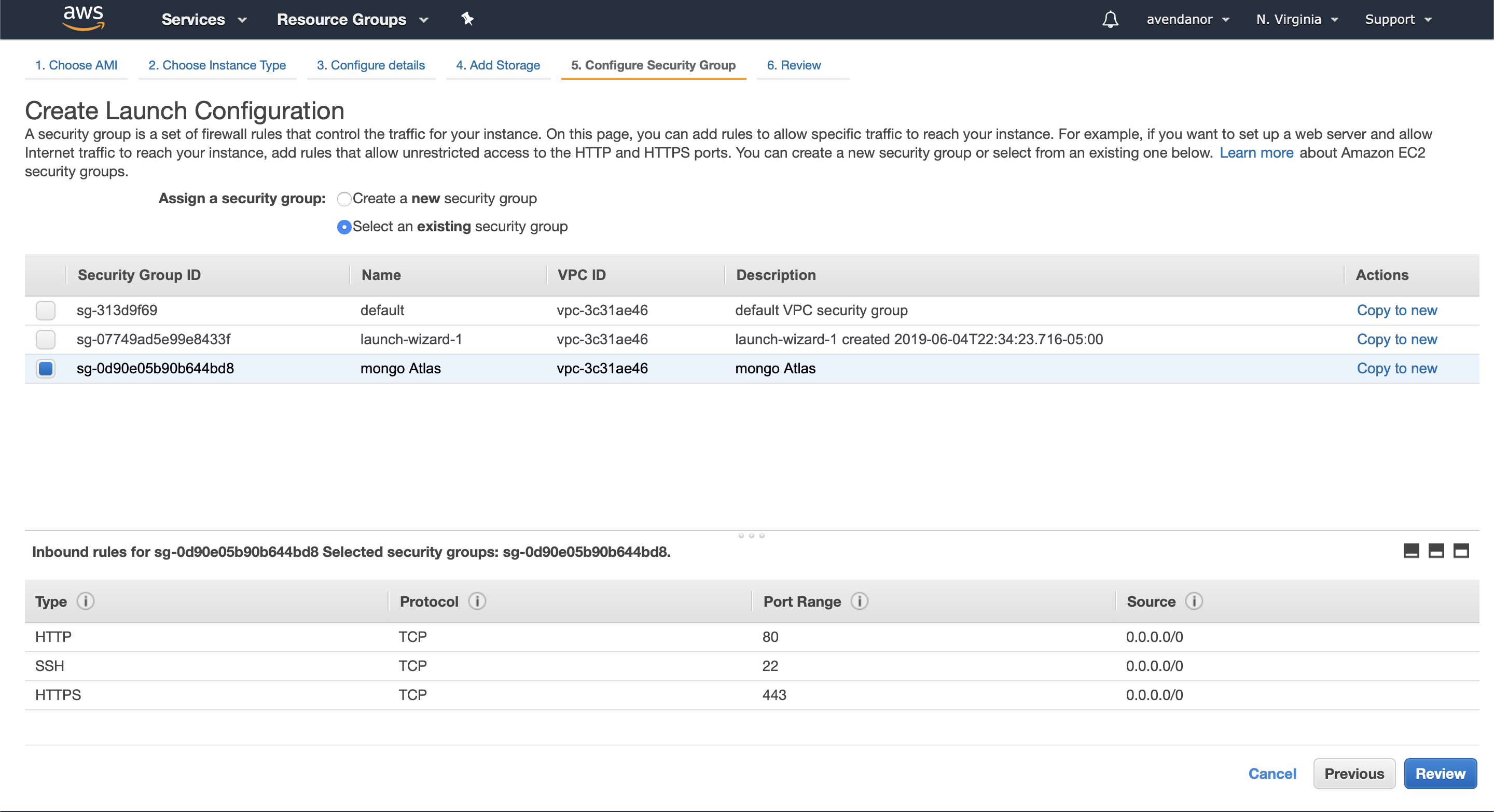The height and width of the screenshot is (812, 1494).
Task: Uncheck the mongo Atlas security group checkbox
Action: (46, 369)
